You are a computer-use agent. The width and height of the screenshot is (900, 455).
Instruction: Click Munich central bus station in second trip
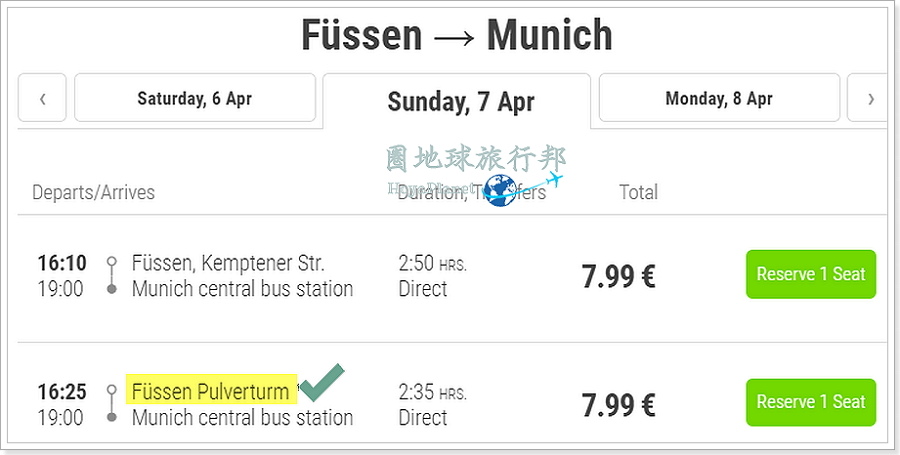242,417
